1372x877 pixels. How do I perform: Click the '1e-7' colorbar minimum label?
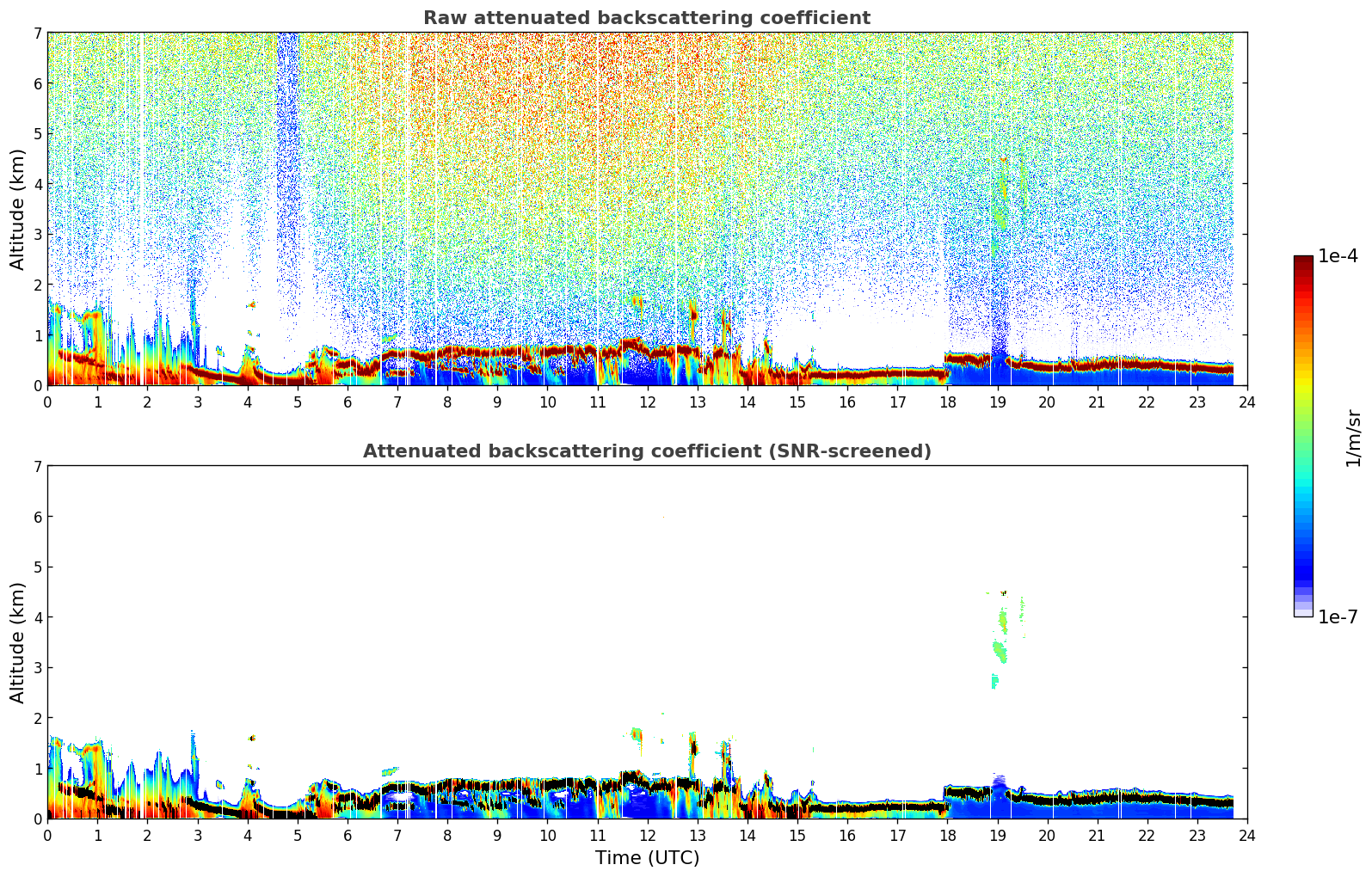(1338, 617)
